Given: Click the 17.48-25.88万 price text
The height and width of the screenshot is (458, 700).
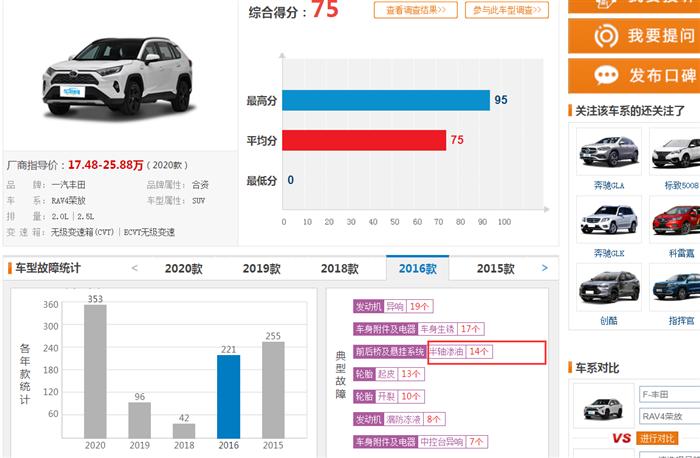Looking at the screenshot, I should [x=105, y=165].
